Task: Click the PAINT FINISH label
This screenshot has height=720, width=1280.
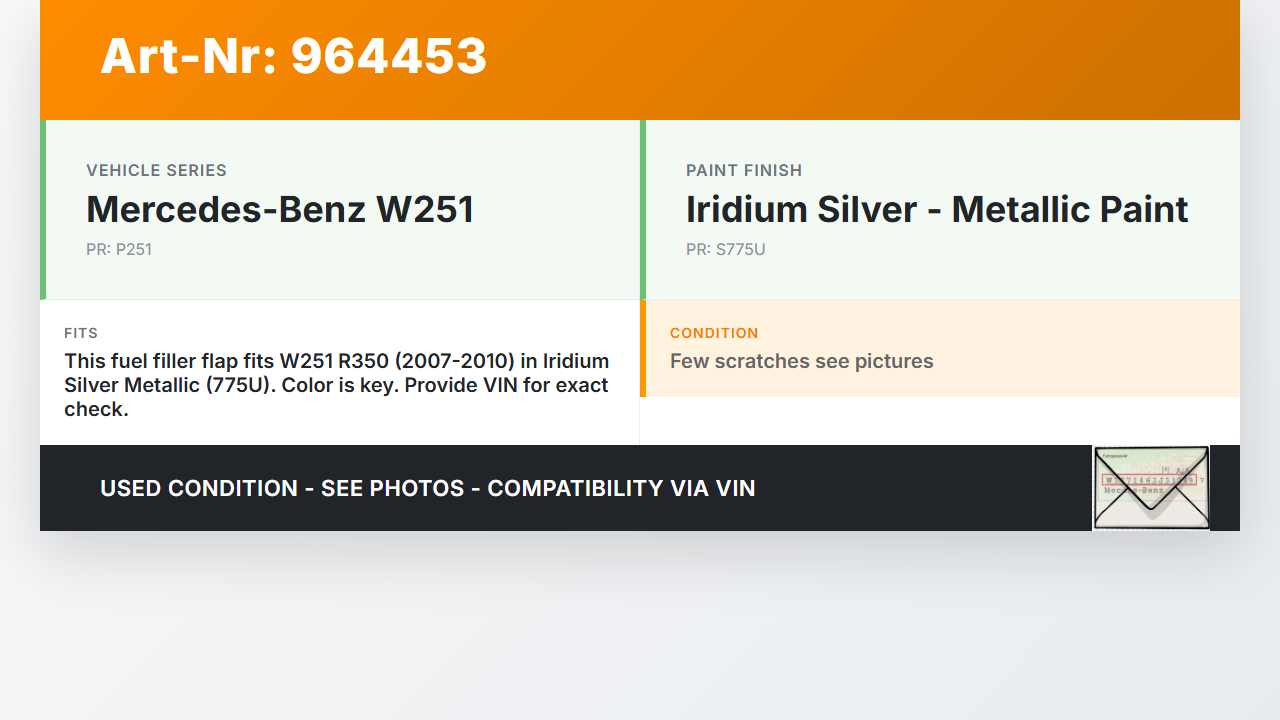Action: (x=744, y=170)
